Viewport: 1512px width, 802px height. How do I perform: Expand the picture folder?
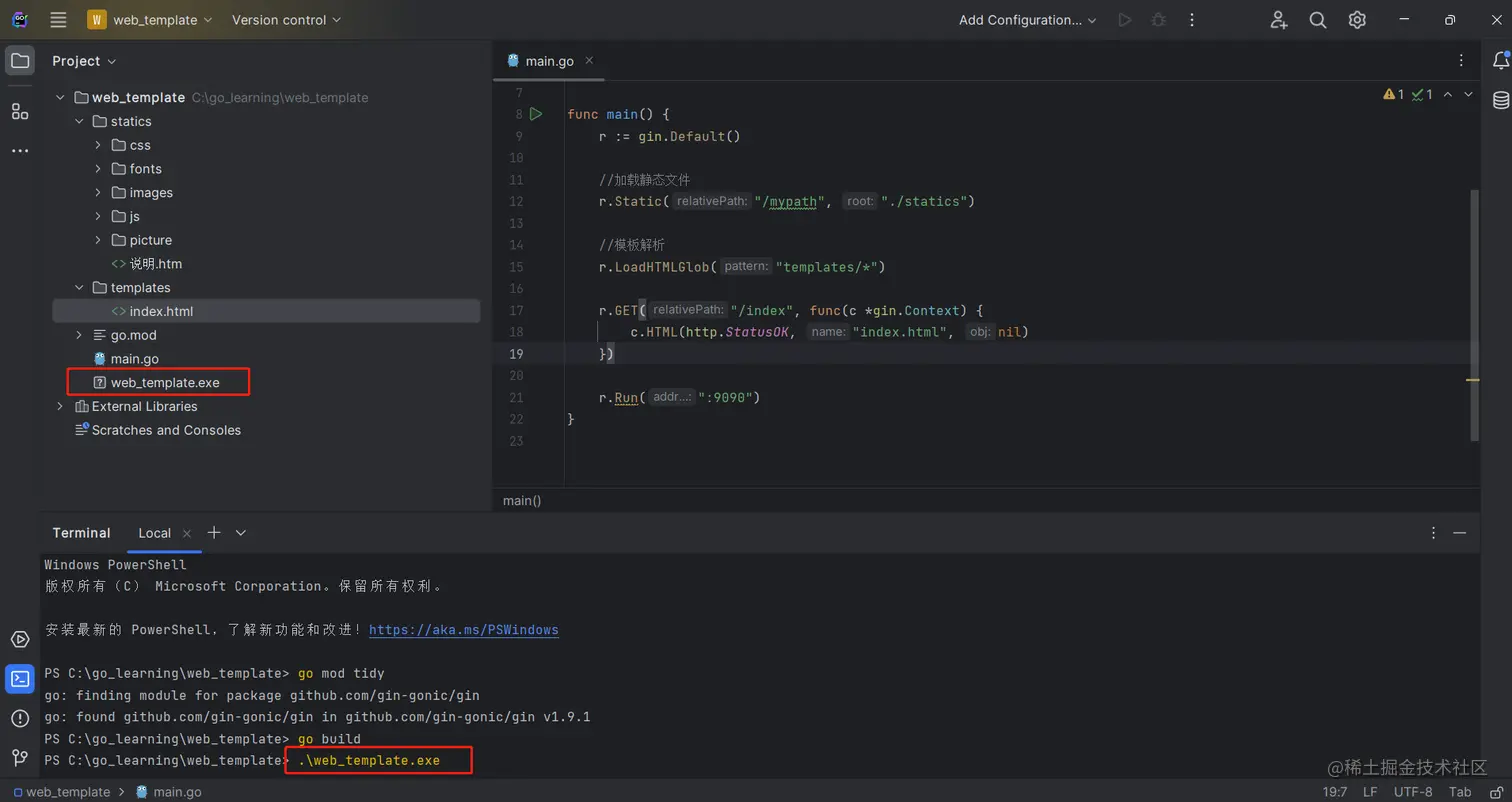tap(98, 240)
